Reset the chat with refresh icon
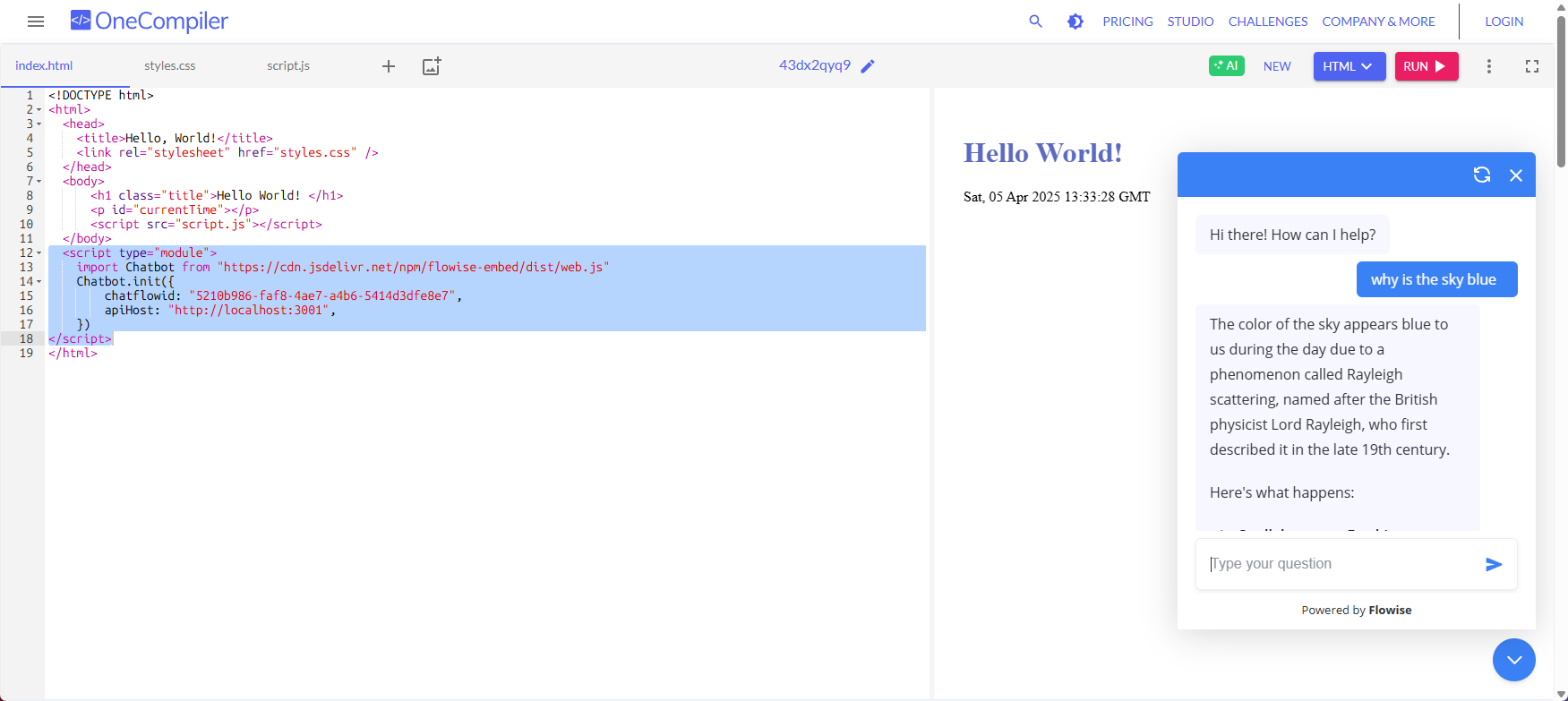The image size is (1568, 701). [x=1482, y=175]
